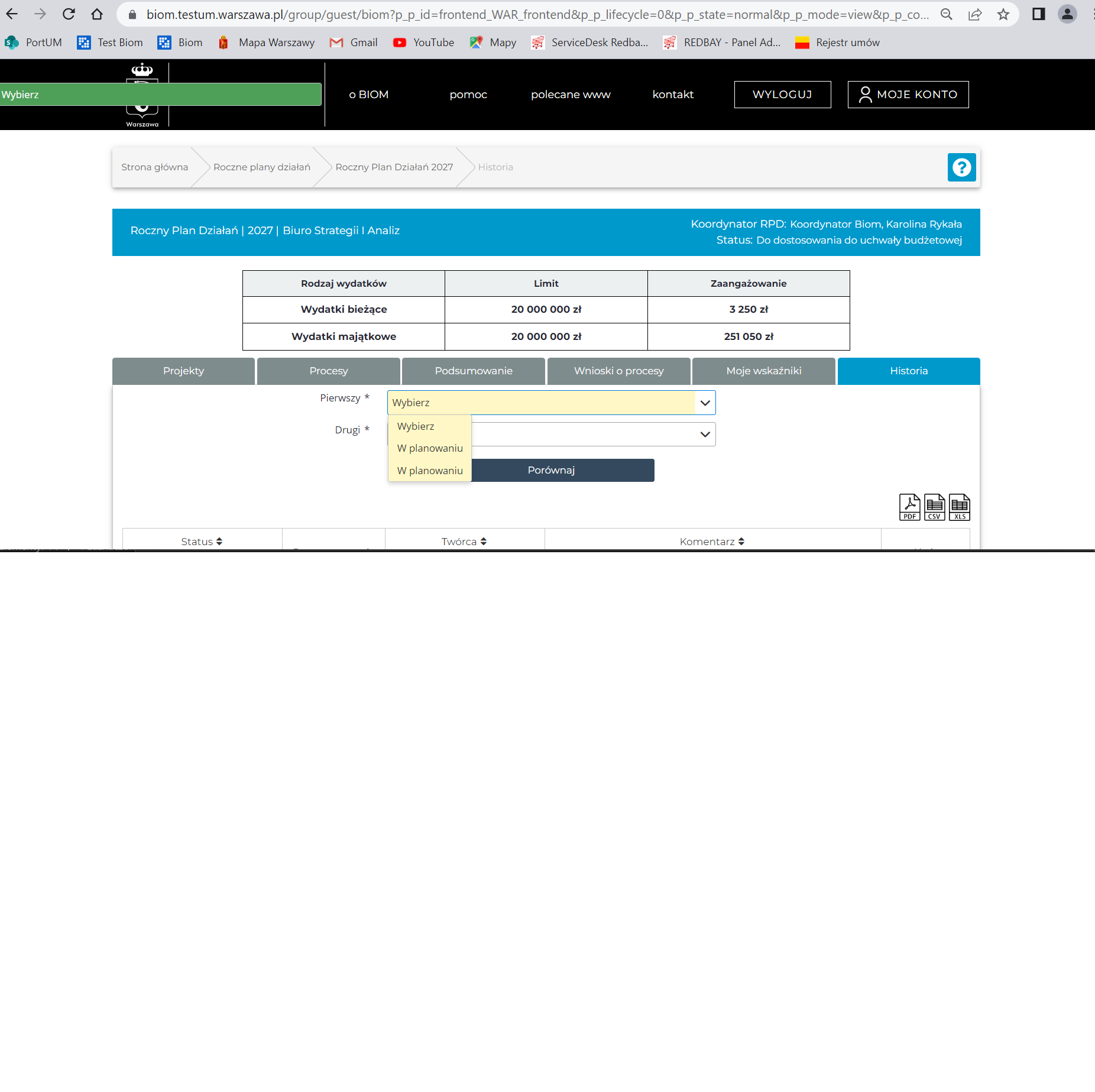Viewport: 1095px width, 1092px height.
Task: Open the blue help question mark
Action: pos(961,167)
